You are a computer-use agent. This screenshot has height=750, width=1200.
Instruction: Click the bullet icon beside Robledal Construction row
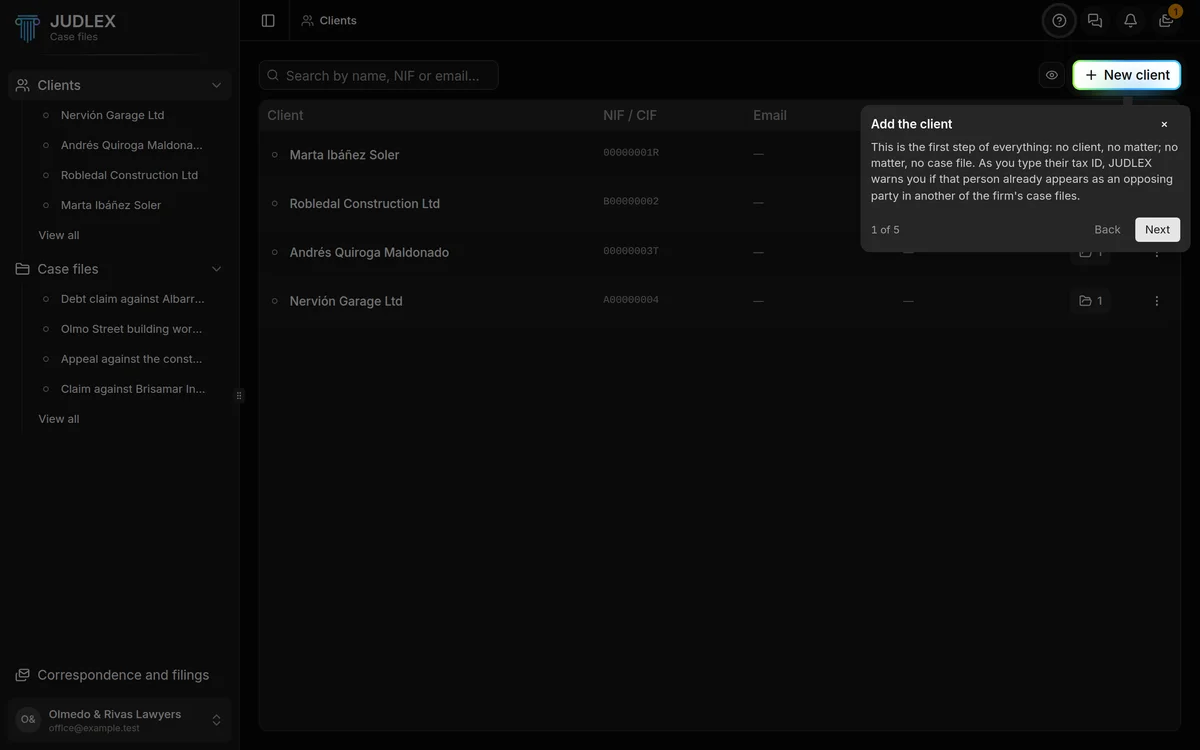coord(275,203)
